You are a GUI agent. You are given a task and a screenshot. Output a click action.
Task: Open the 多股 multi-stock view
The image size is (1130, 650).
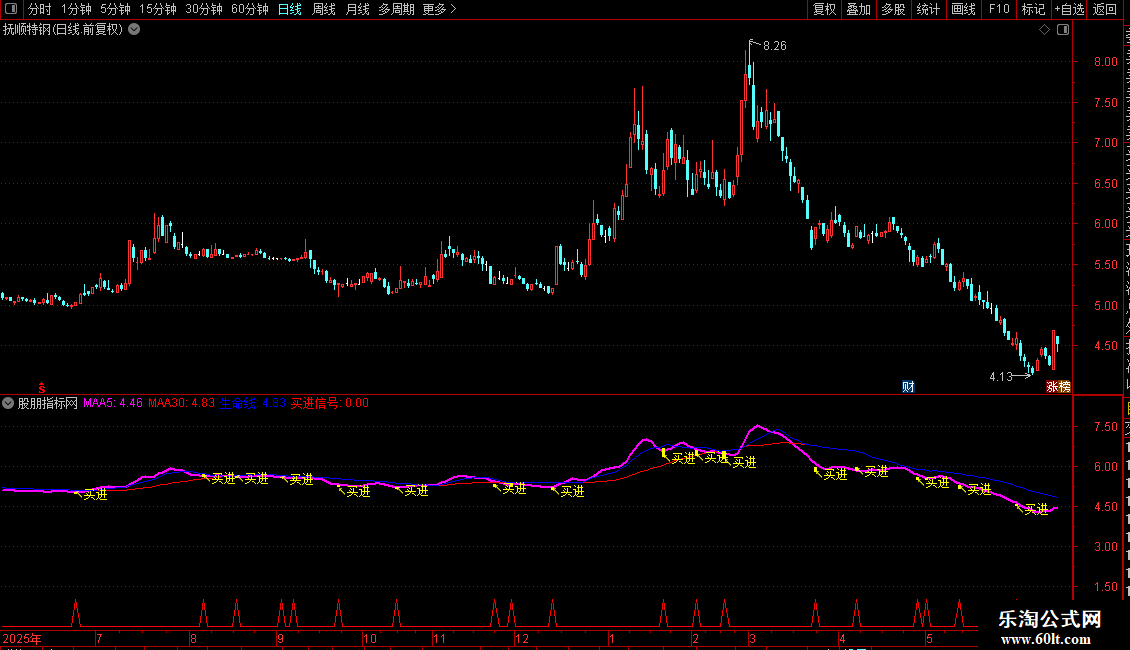pyautogui.click(x=893, y=9)
